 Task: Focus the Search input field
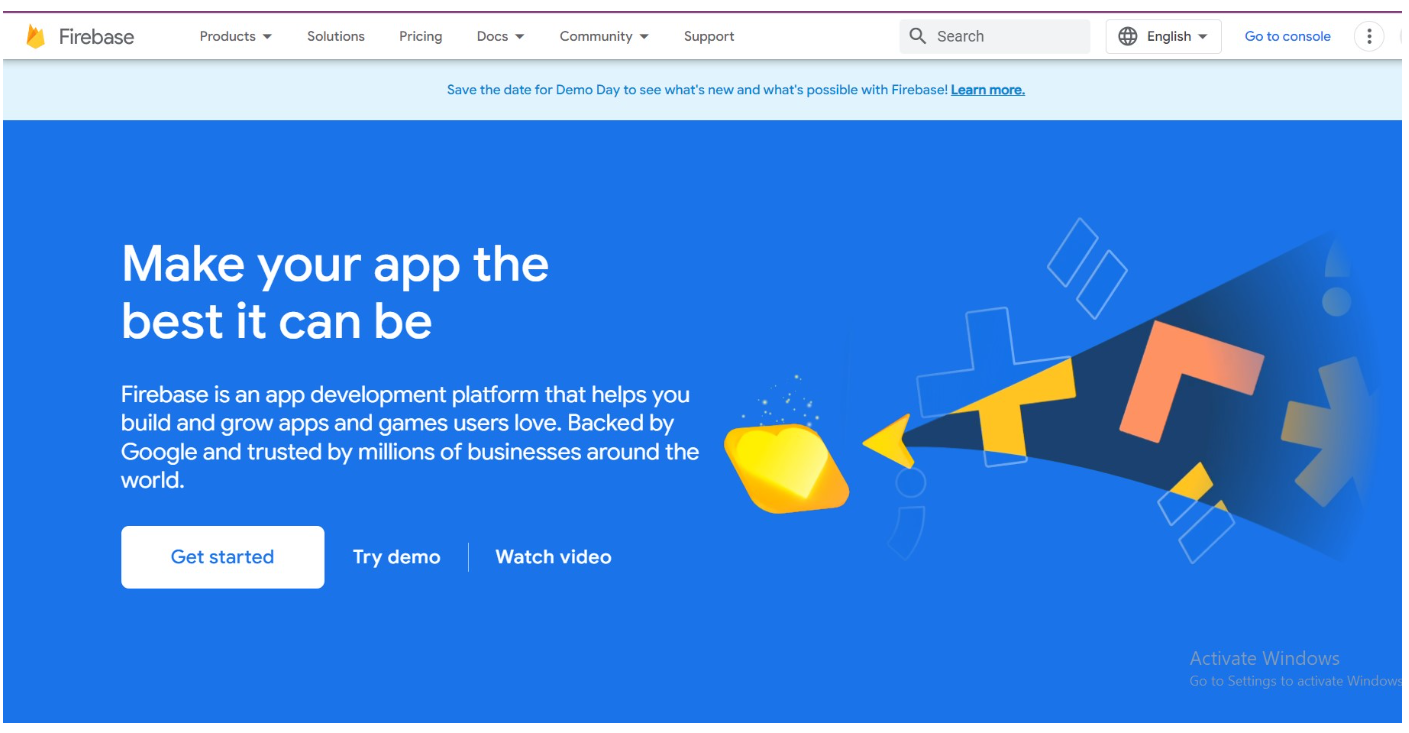tap(995, 36)
